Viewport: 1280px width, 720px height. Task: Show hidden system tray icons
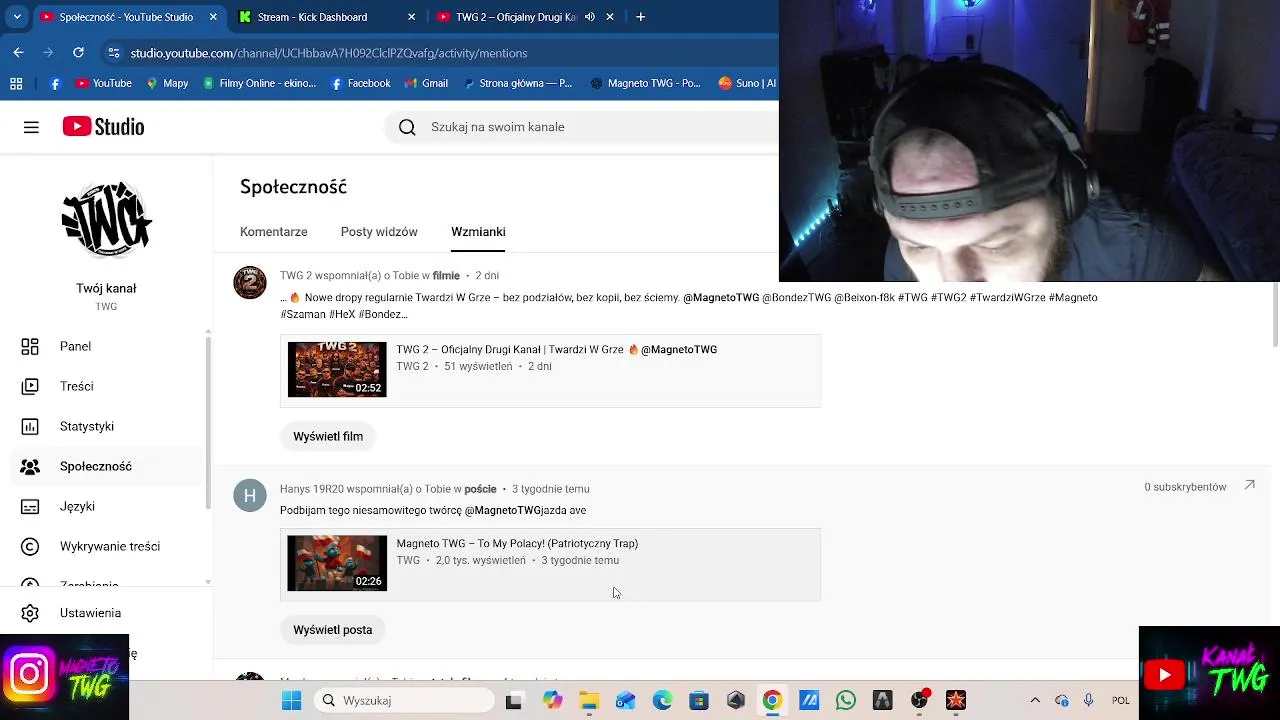click(1035, 701)
